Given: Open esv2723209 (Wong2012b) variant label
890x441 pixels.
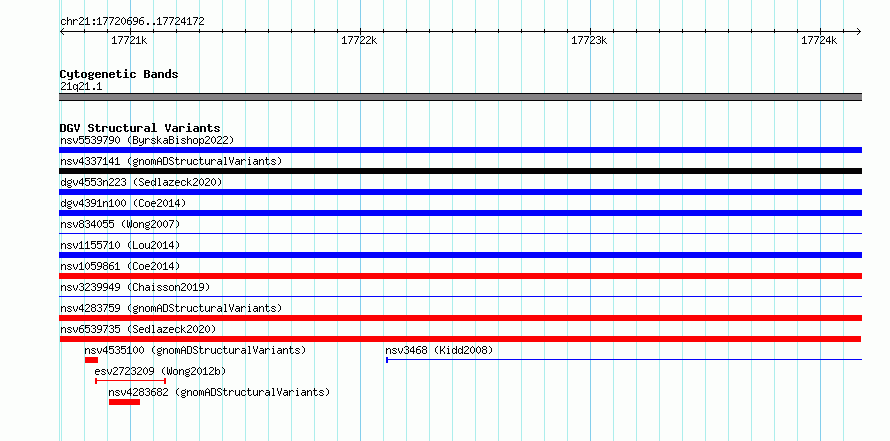Looking at the screenshot, I should (x=160, y=371).
